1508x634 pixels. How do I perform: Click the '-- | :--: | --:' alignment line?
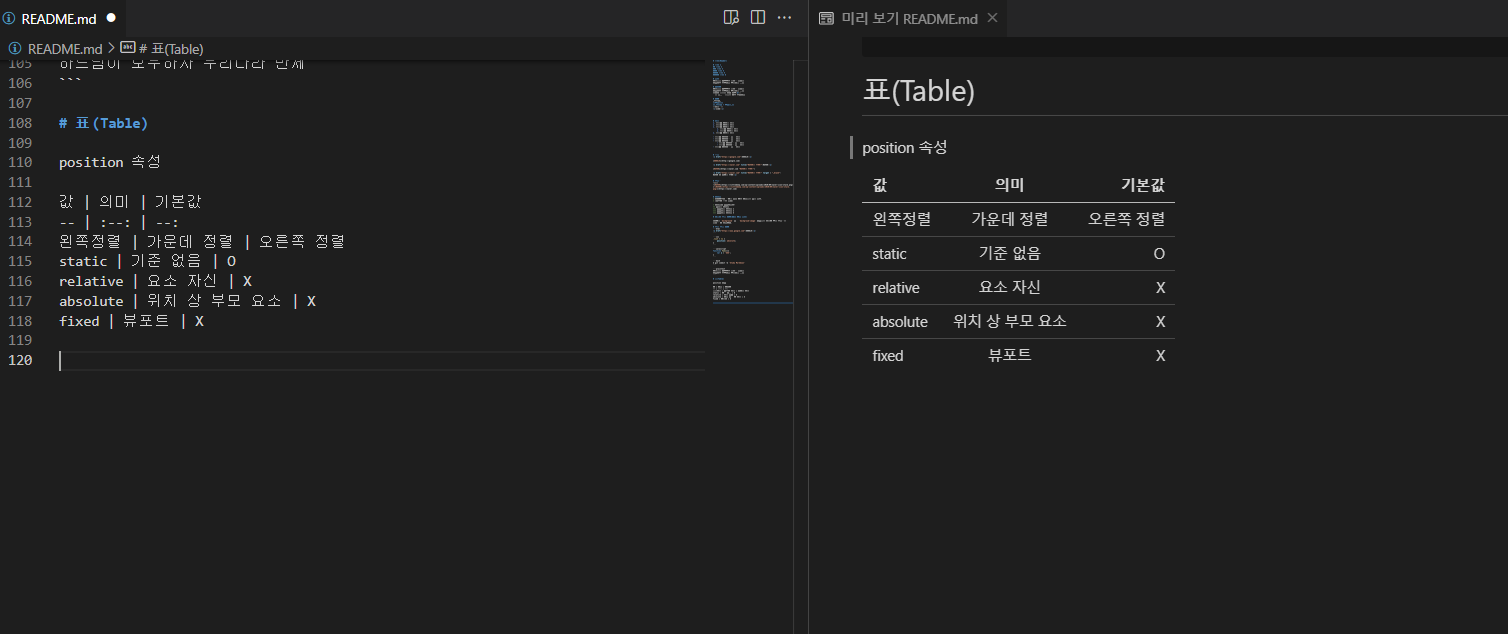pos(119,222)
